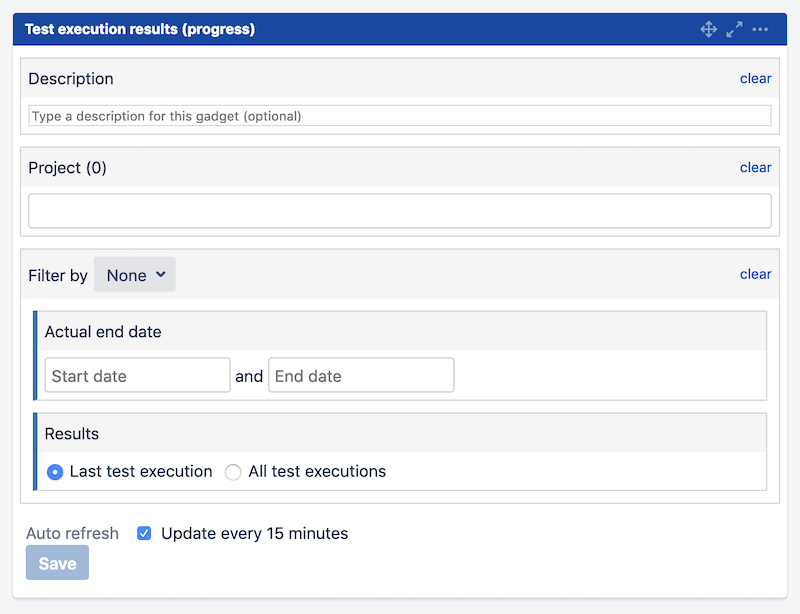Choose the All test executions option
The image size is (800, 614).
233,472
